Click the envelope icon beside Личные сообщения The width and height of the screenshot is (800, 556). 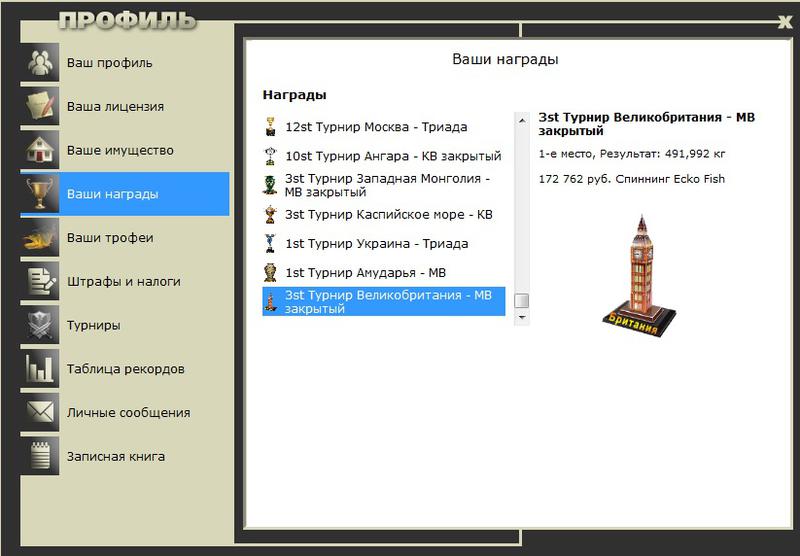point(40,412)
